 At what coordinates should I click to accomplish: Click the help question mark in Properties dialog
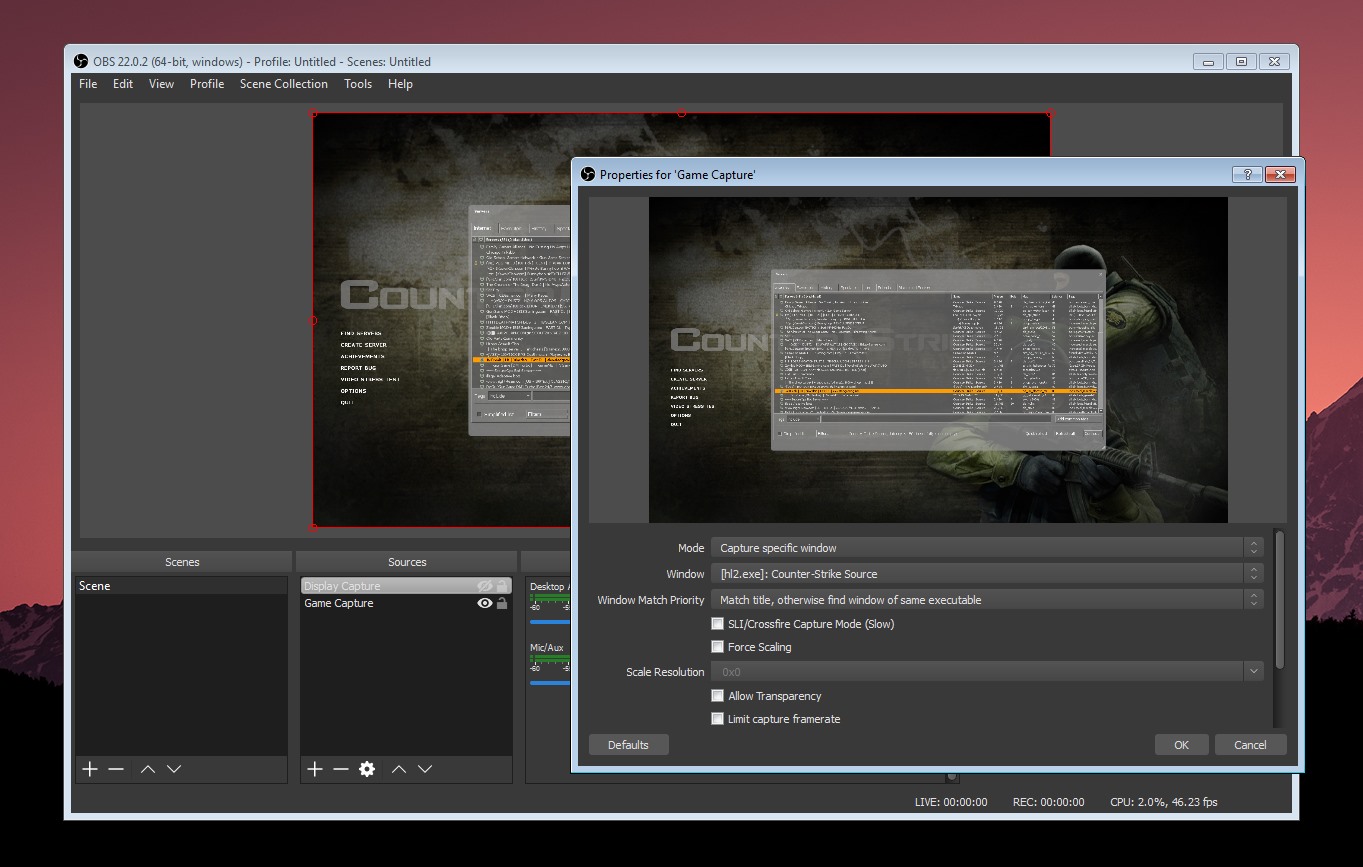(x=1247, y=174)
